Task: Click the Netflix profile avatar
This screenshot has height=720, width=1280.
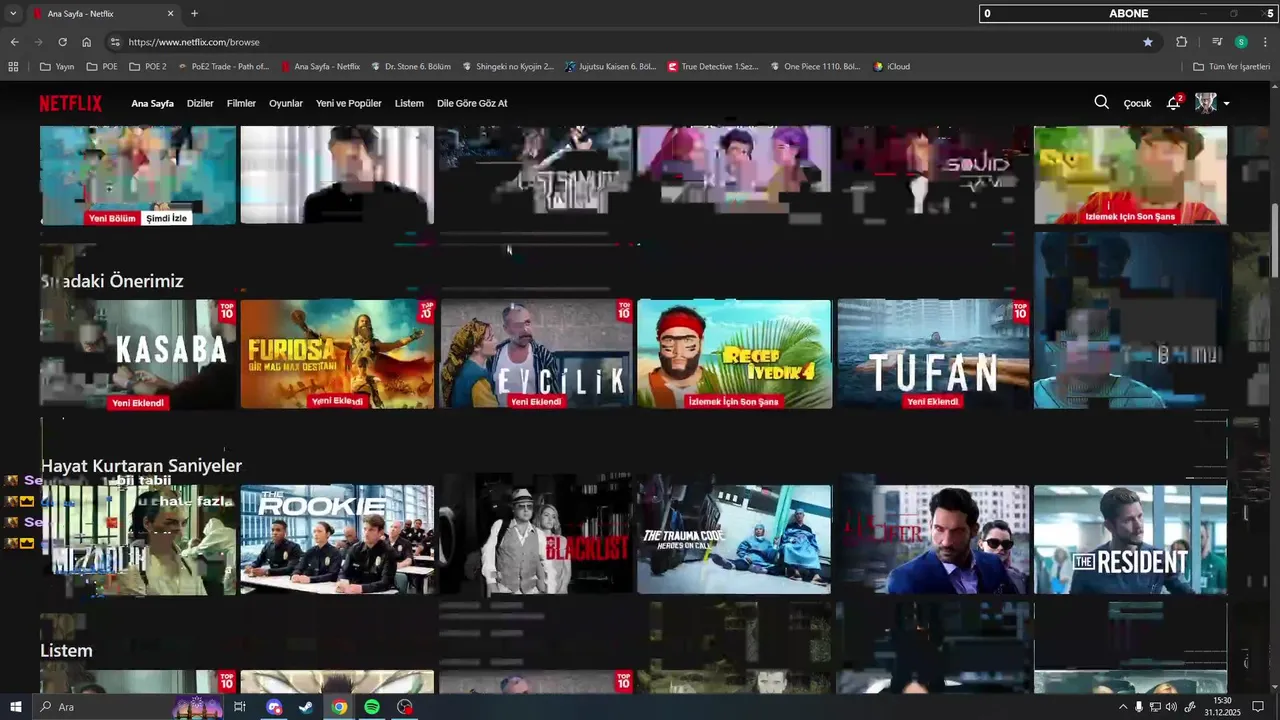Action: 1206,103
